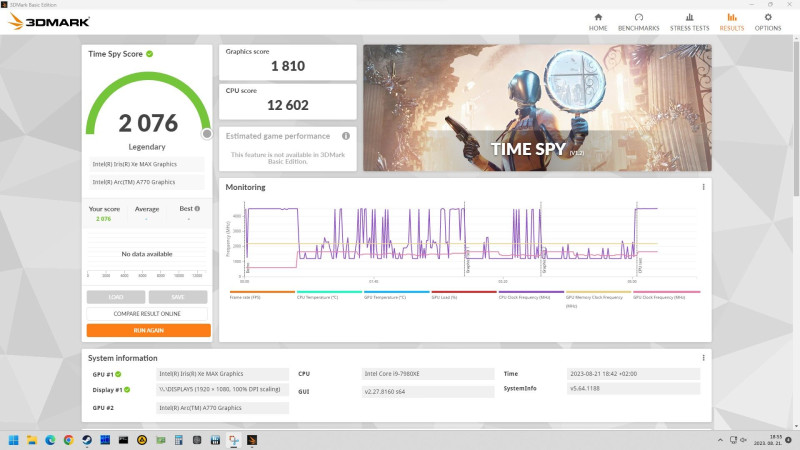
Task: Show hidden system tray icons
Action: coord(720,440)
